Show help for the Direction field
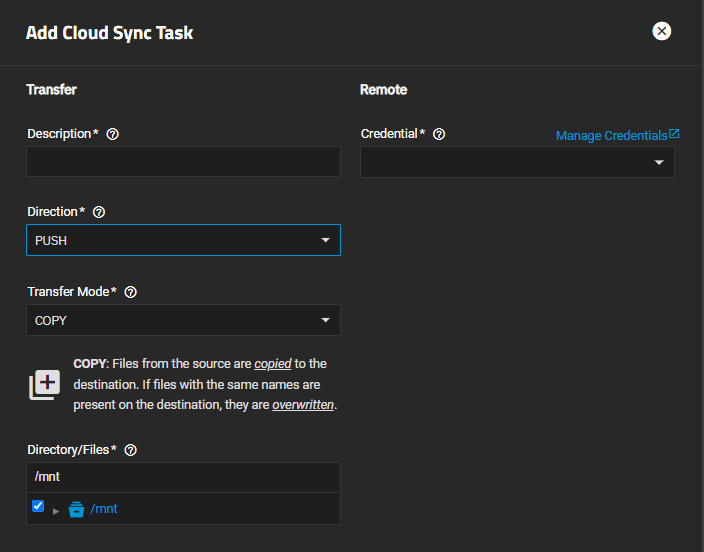The image size is (704, 552). pyautogui.click(x=98, y=212)
